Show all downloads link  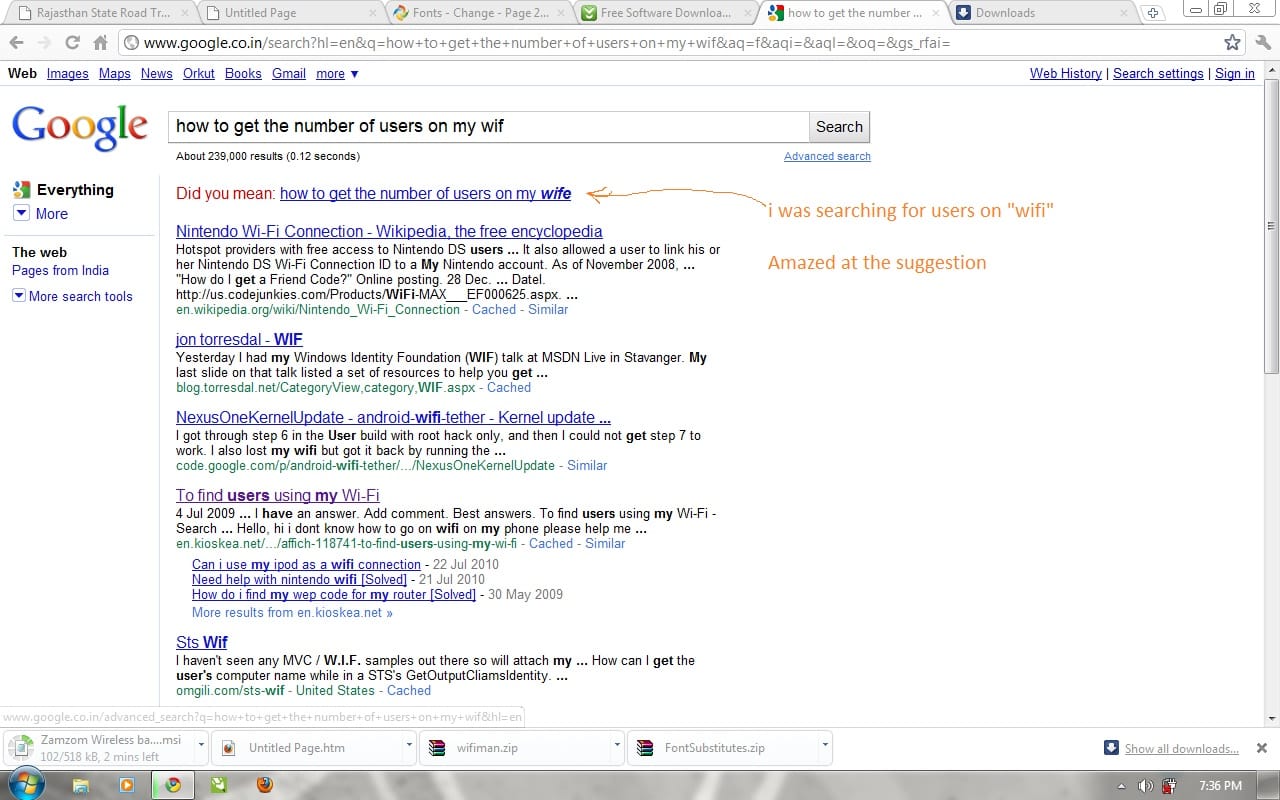click(x=1182, y=748)
